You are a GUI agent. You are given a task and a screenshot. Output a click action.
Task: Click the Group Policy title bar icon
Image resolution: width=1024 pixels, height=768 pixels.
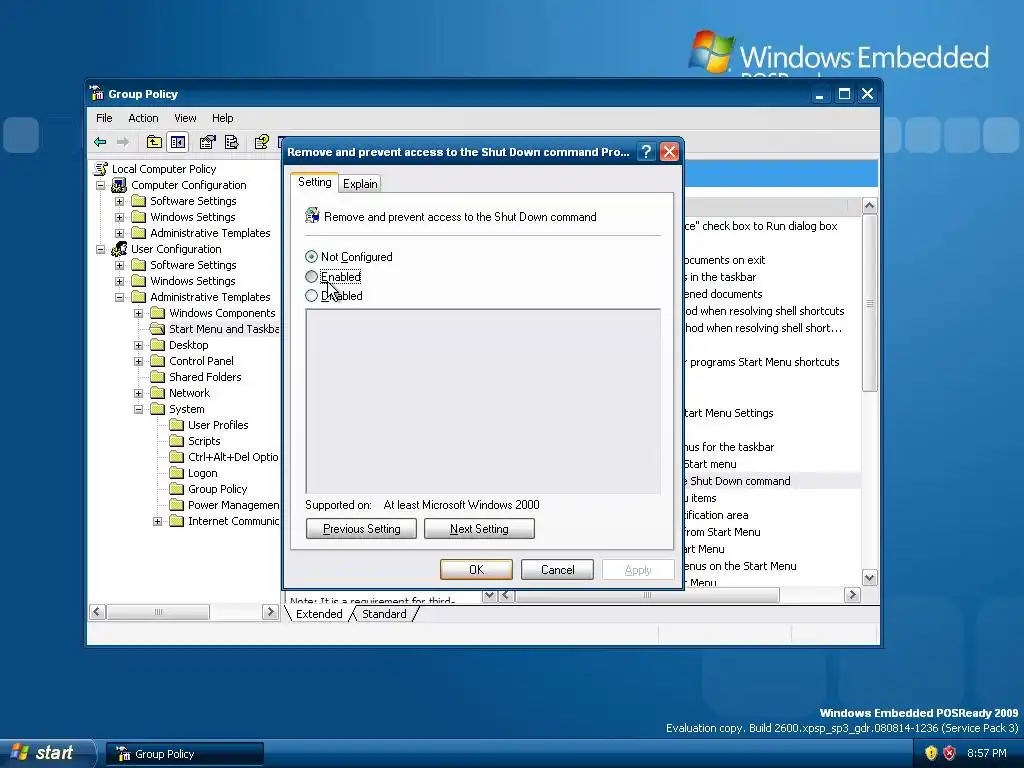pyautogui.click(x=97, y=93)
